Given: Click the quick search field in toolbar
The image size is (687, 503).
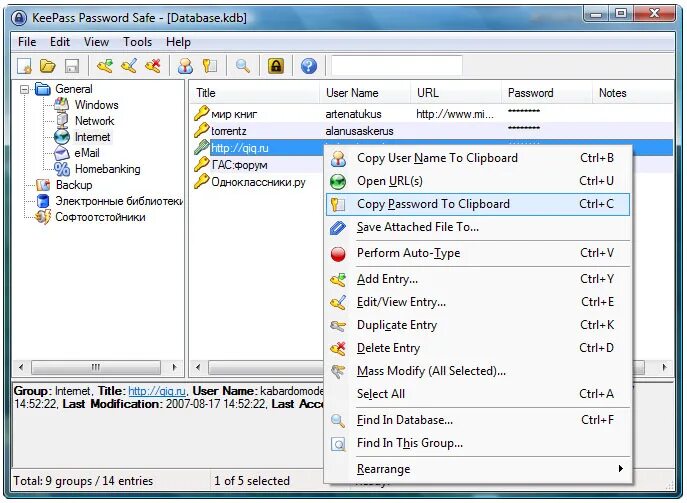Looking at the screenshot, I should 397,66.
